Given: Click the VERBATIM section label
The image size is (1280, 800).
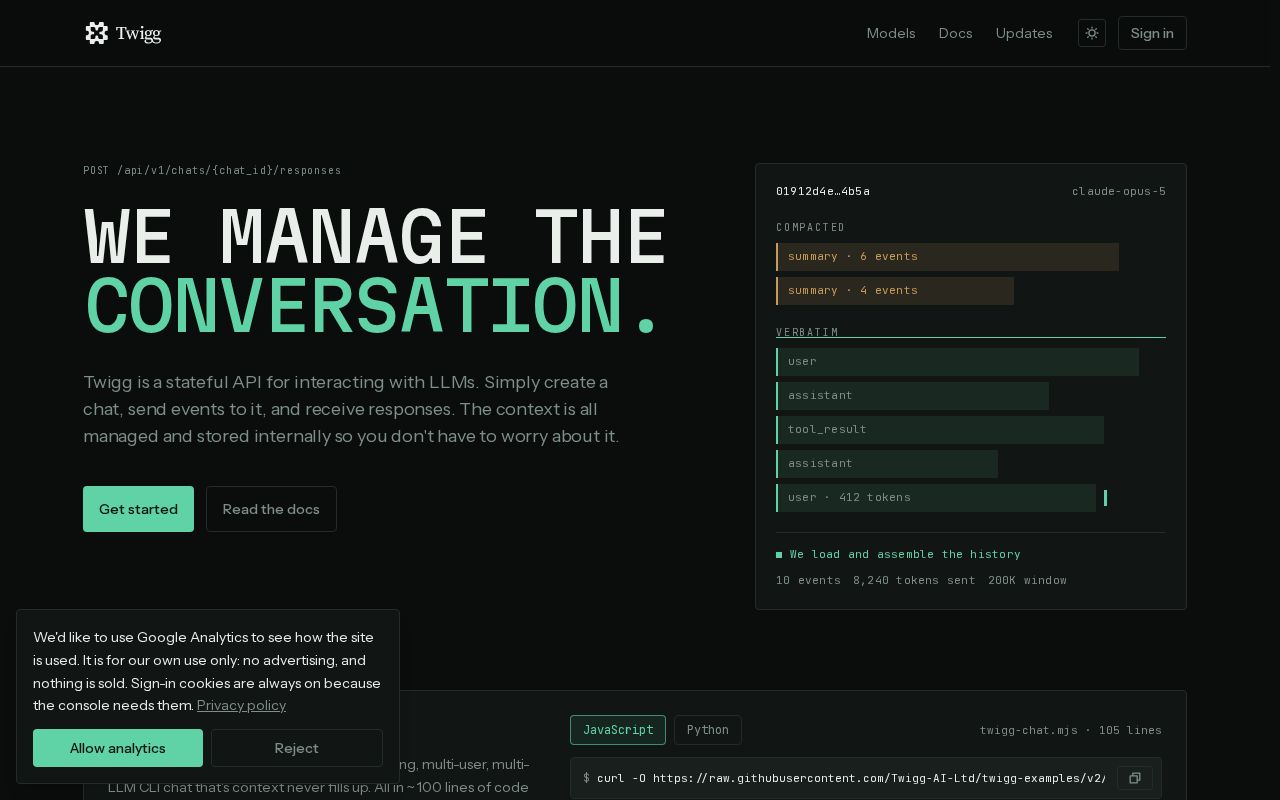Looking at the screenshot, I should coord(807,332).
